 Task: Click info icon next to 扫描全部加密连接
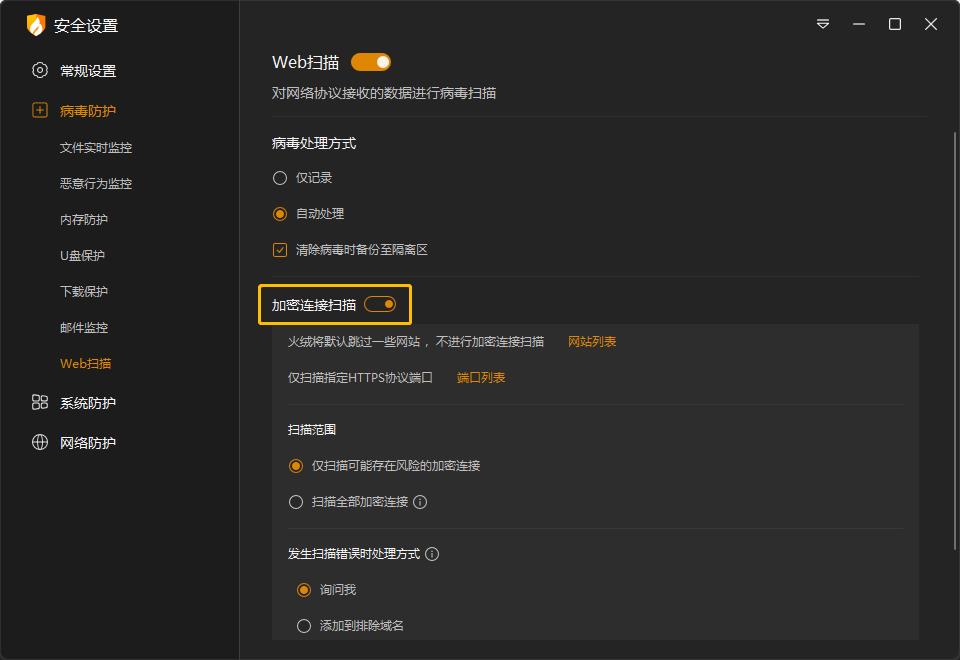[420, 502]
